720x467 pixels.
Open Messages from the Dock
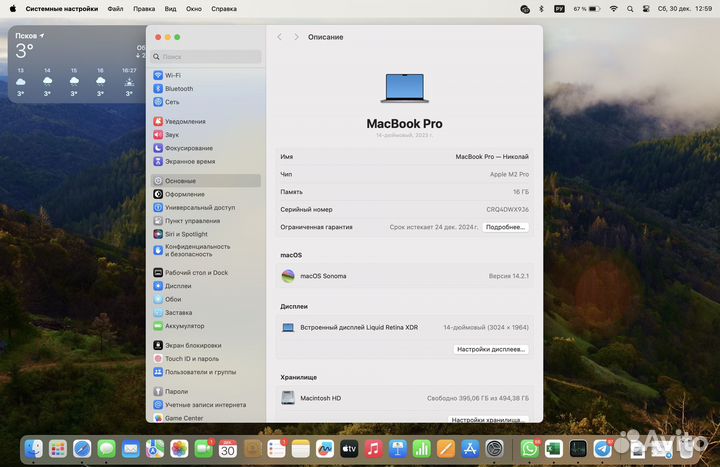coord(107,449)
